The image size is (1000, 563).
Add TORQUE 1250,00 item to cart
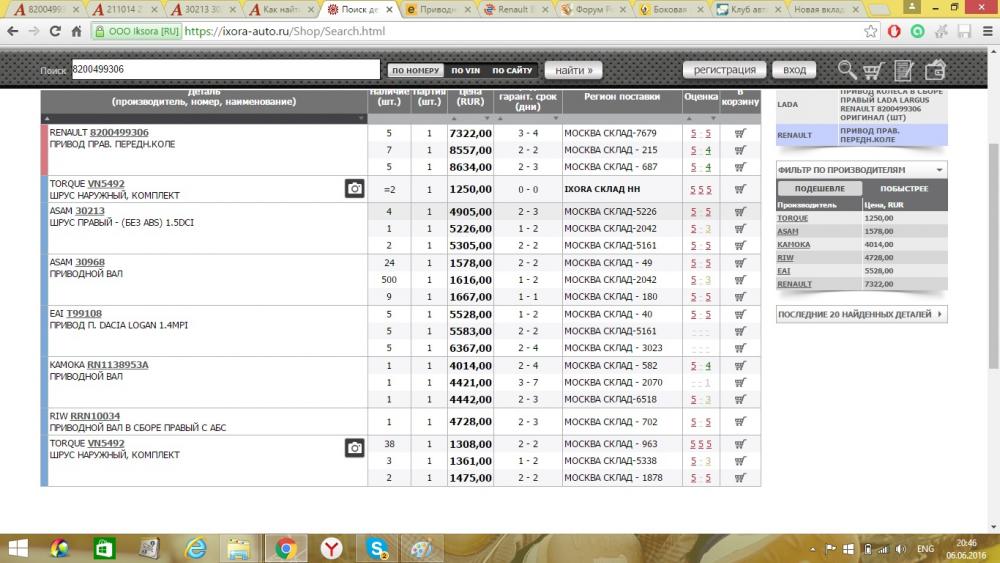(740, 189)
